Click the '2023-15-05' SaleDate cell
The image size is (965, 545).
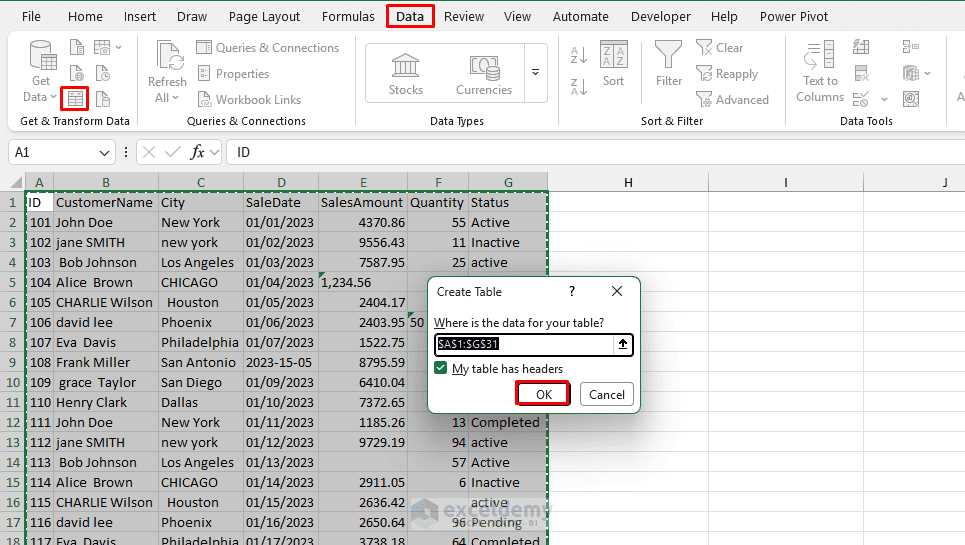click(281, 362)
